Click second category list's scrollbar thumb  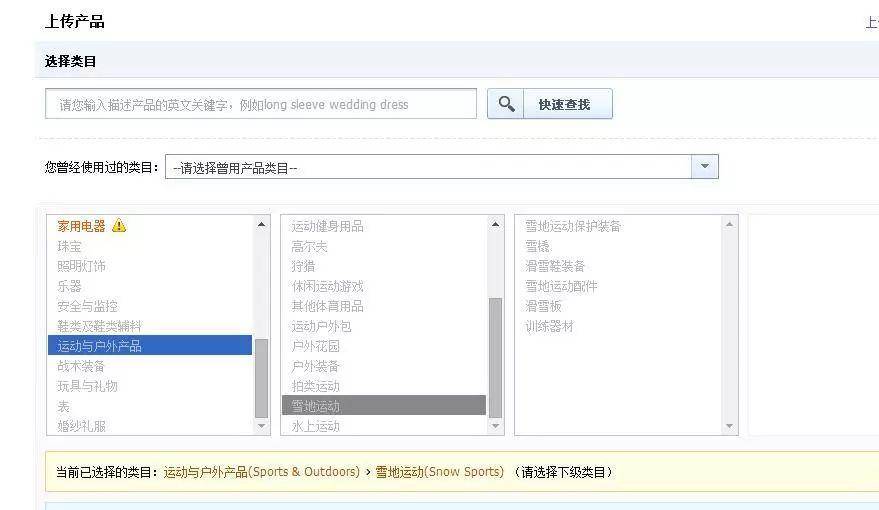click(x=495, y=358)
